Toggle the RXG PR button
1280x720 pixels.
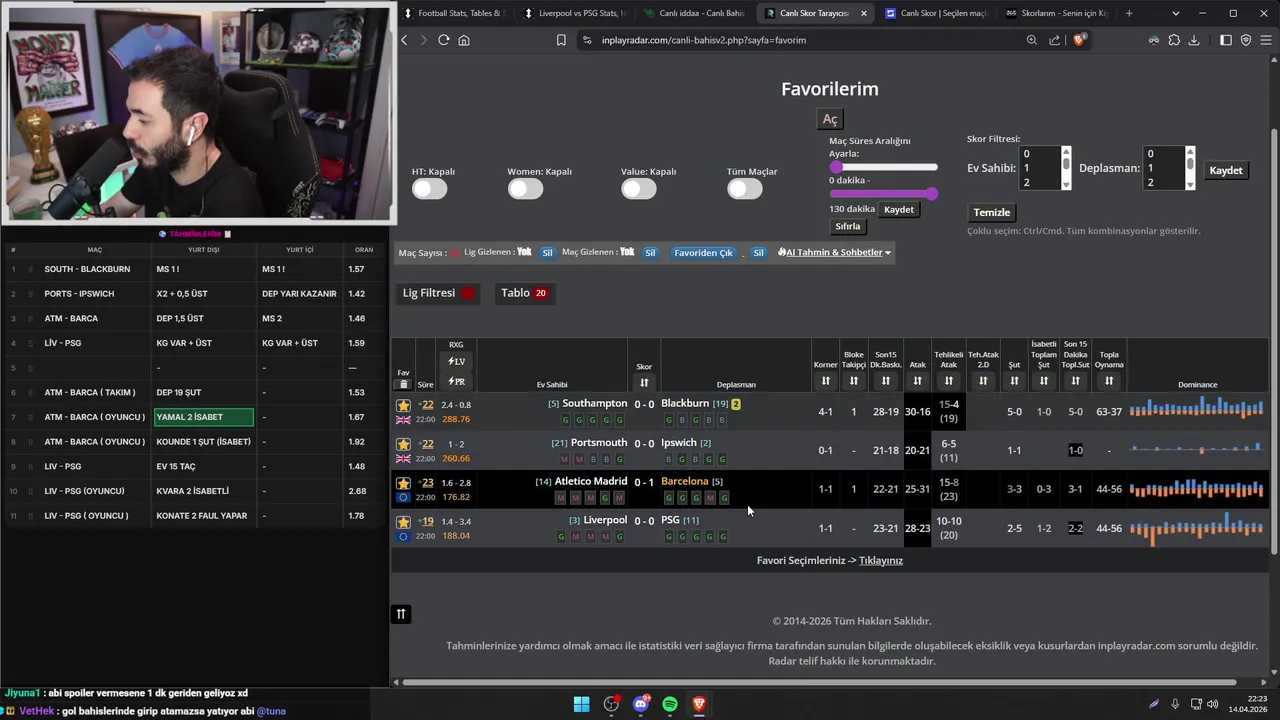tap(456, 382)
